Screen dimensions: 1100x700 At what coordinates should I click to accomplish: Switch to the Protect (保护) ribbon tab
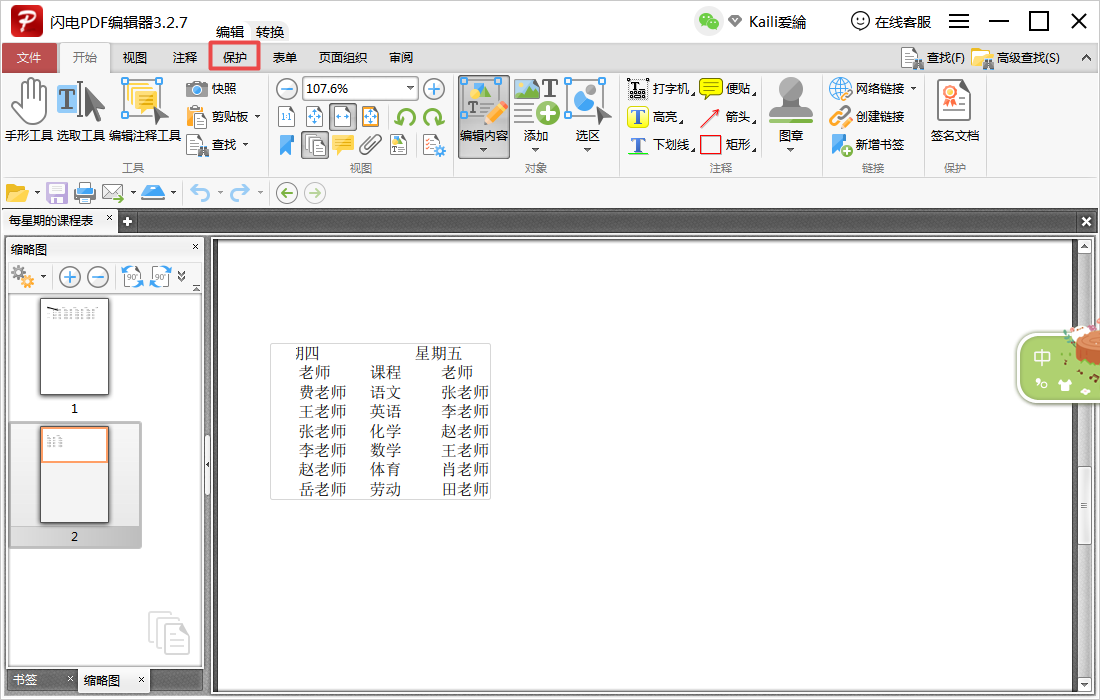pos(235,58)
